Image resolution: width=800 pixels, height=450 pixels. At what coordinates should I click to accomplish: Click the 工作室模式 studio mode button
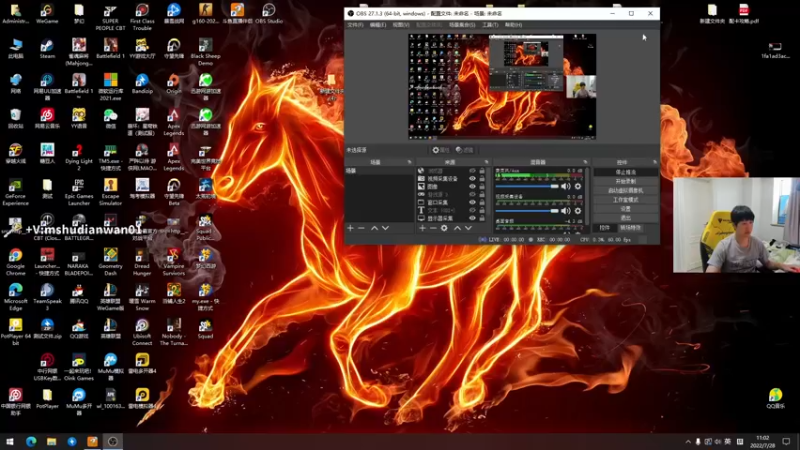626,199
